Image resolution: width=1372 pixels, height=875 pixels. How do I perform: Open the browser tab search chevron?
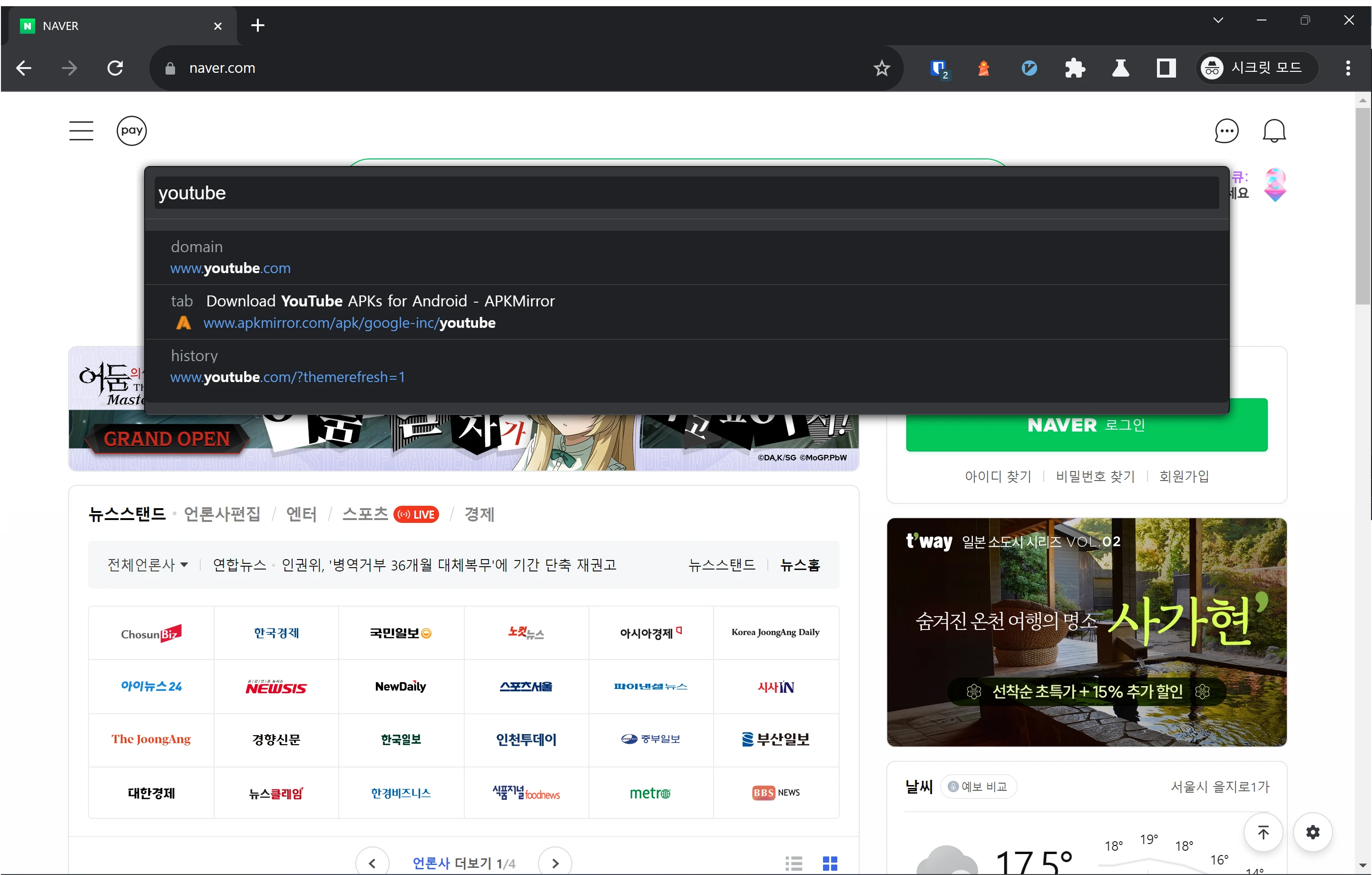(x=1219, y=20)
